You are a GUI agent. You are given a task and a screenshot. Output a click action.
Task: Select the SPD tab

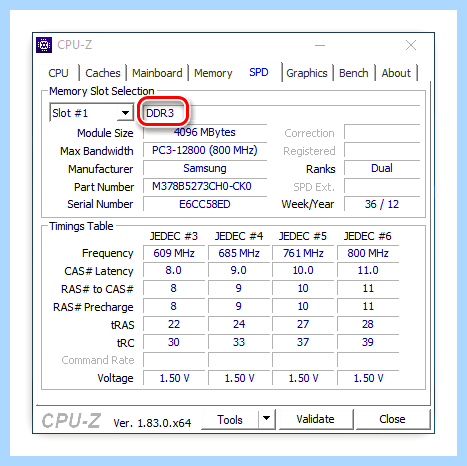[x=259, y=72]
